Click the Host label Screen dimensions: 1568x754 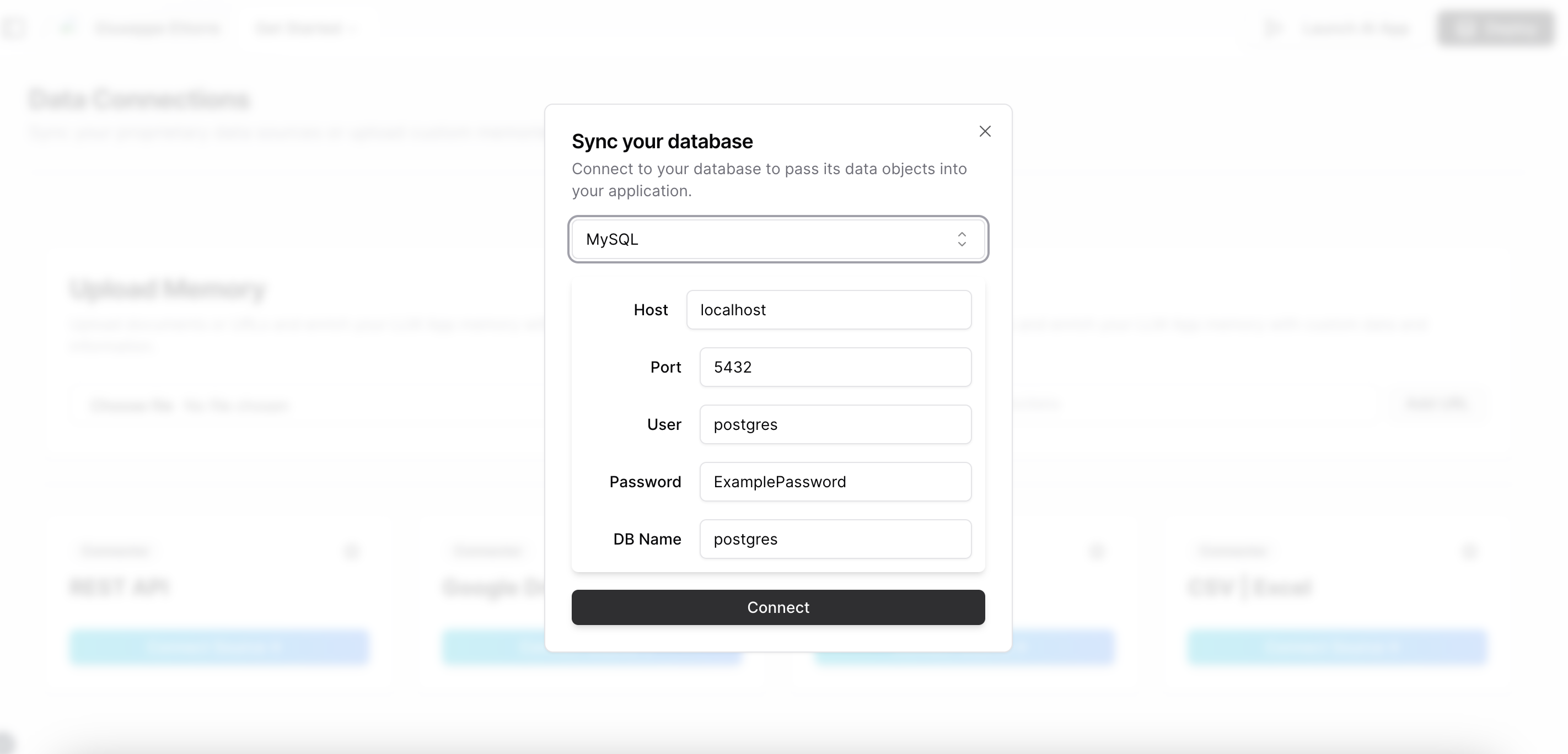(651, 310)
